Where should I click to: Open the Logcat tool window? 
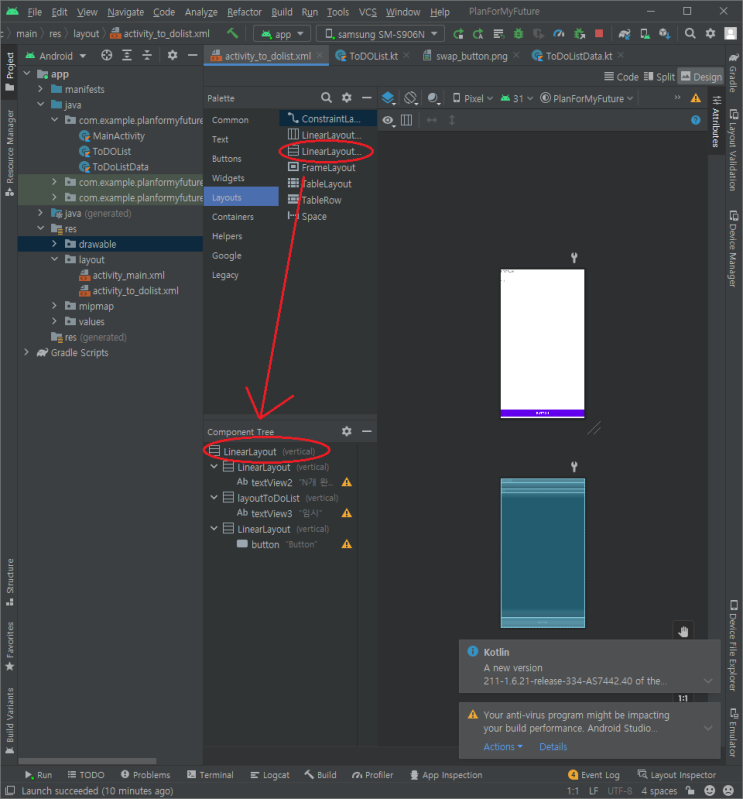click(x=270, y=775)
